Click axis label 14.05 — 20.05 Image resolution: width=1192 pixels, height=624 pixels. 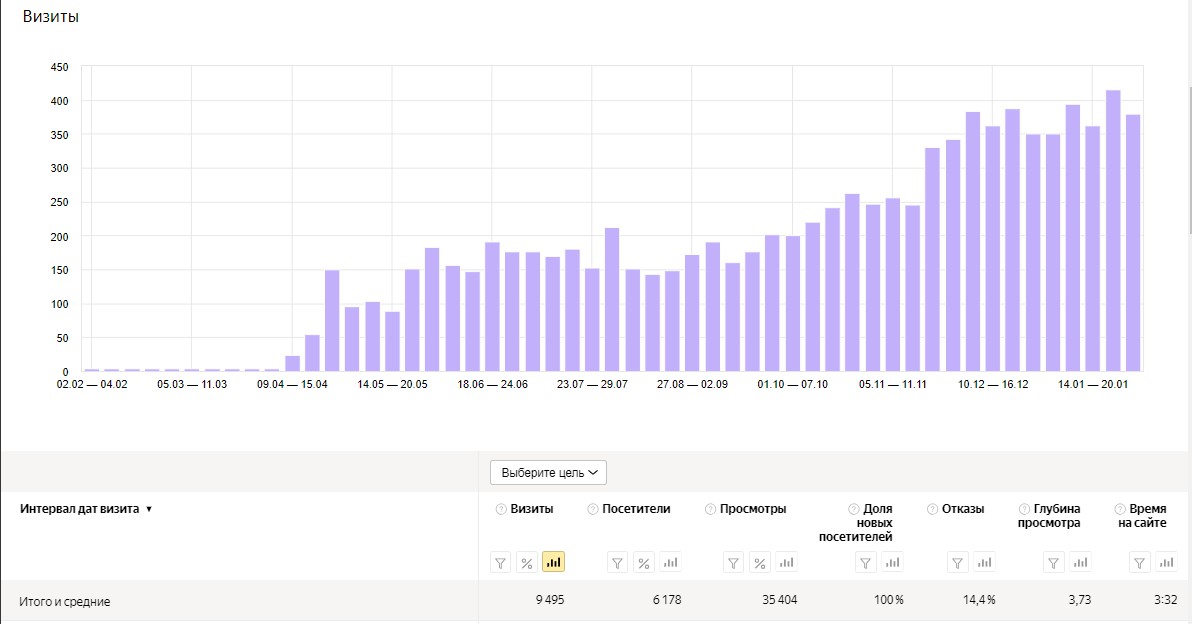(392, 385)
